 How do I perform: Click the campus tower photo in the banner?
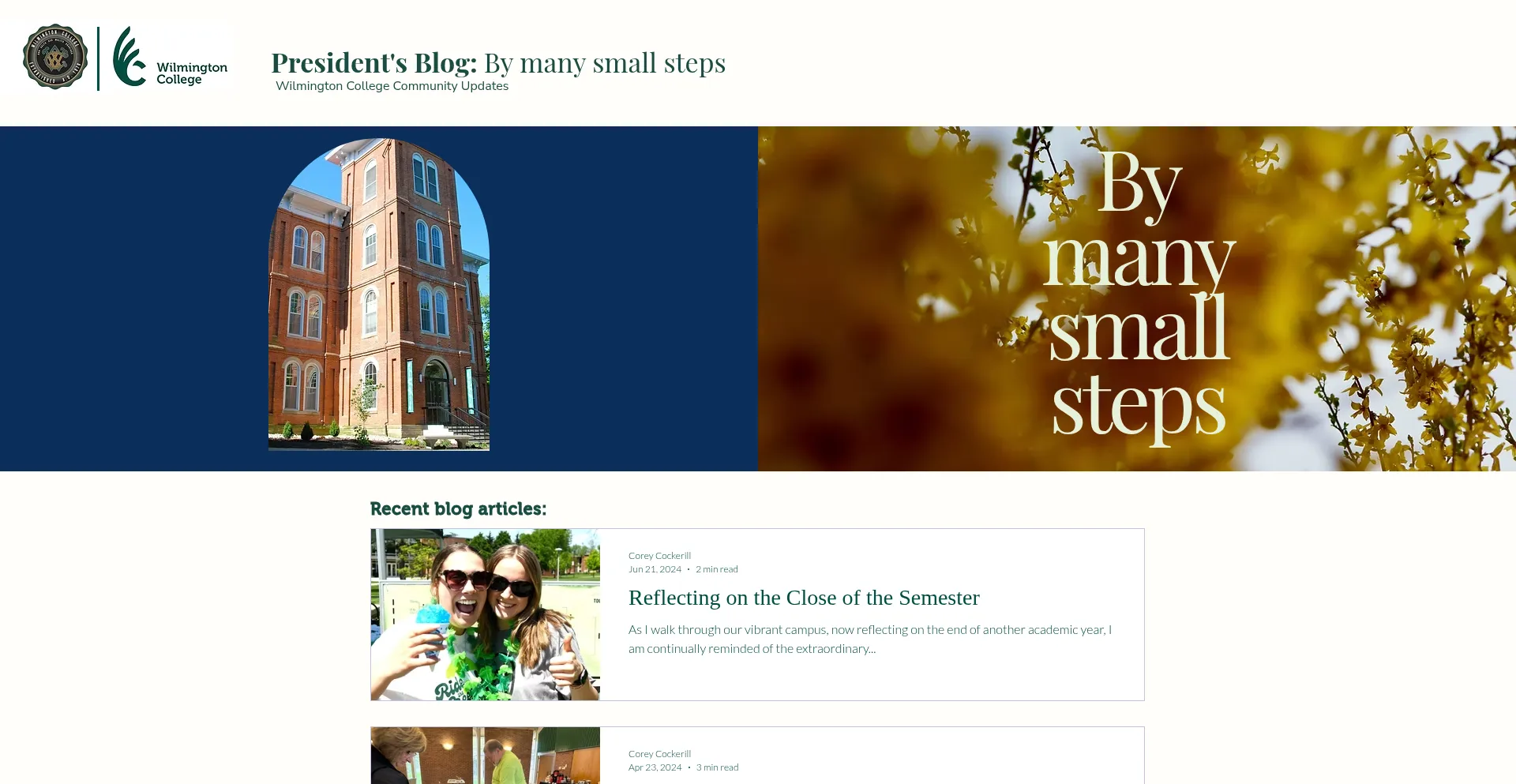[379, 296]
